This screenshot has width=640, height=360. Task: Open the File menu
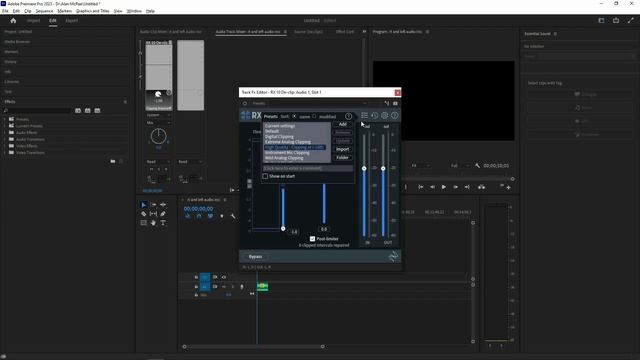click(x=5, y=11)
